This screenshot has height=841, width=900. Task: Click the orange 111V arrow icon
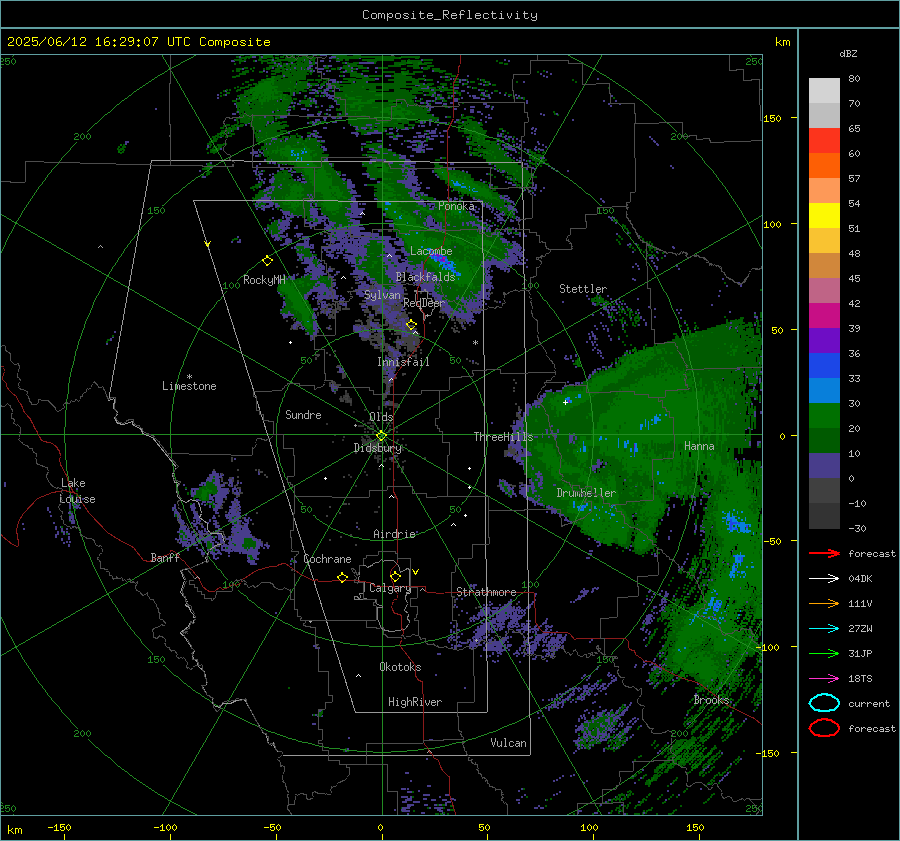click(x=824, y=603)
